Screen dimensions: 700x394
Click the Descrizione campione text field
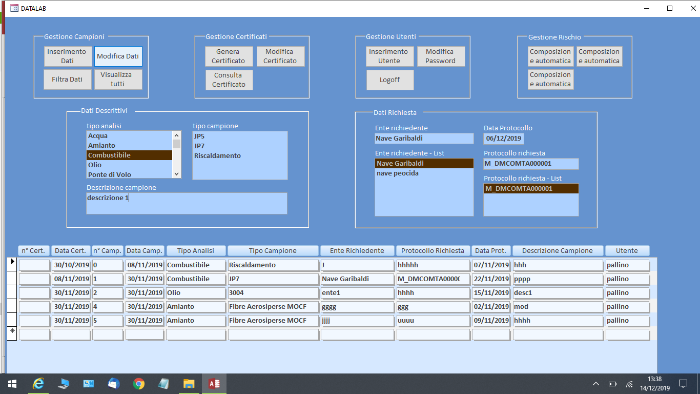[187, 203]
